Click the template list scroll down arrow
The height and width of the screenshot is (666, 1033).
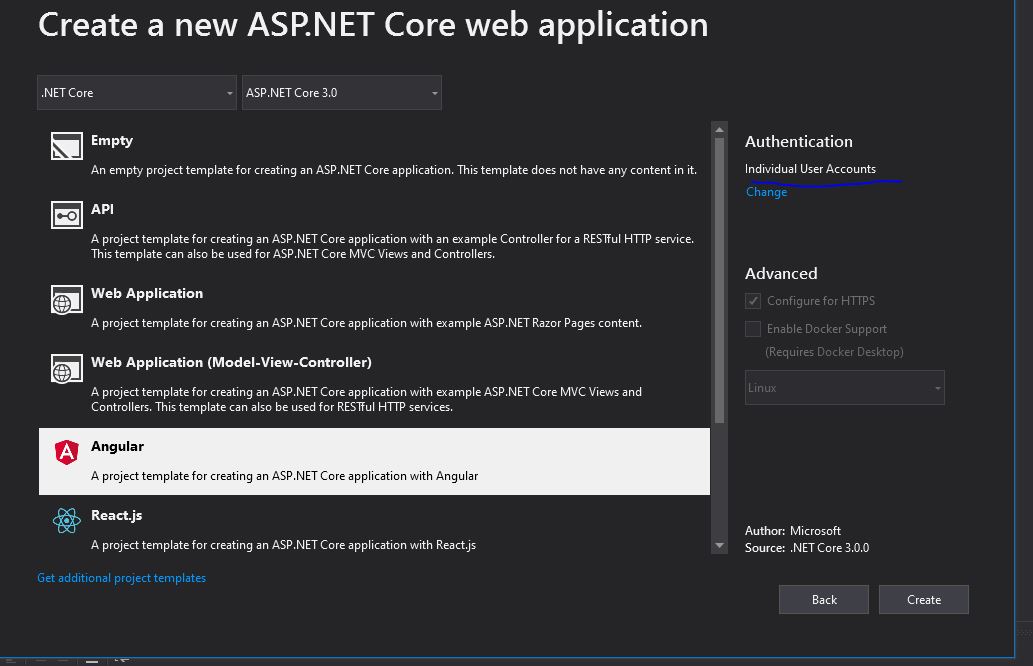click(x=719, y=545)
